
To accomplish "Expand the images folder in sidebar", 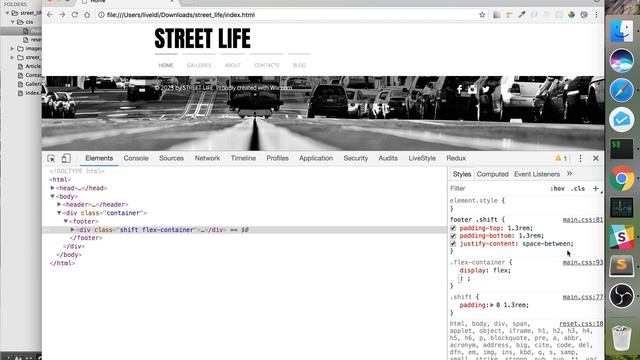I will 12,48.
